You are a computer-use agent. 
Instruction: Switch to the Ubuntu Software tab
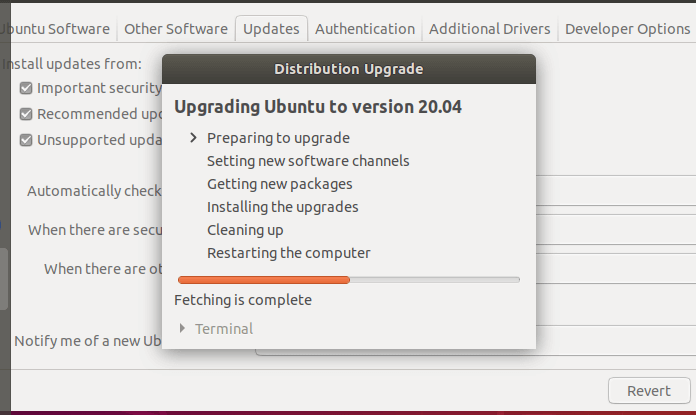click(56, 29)
